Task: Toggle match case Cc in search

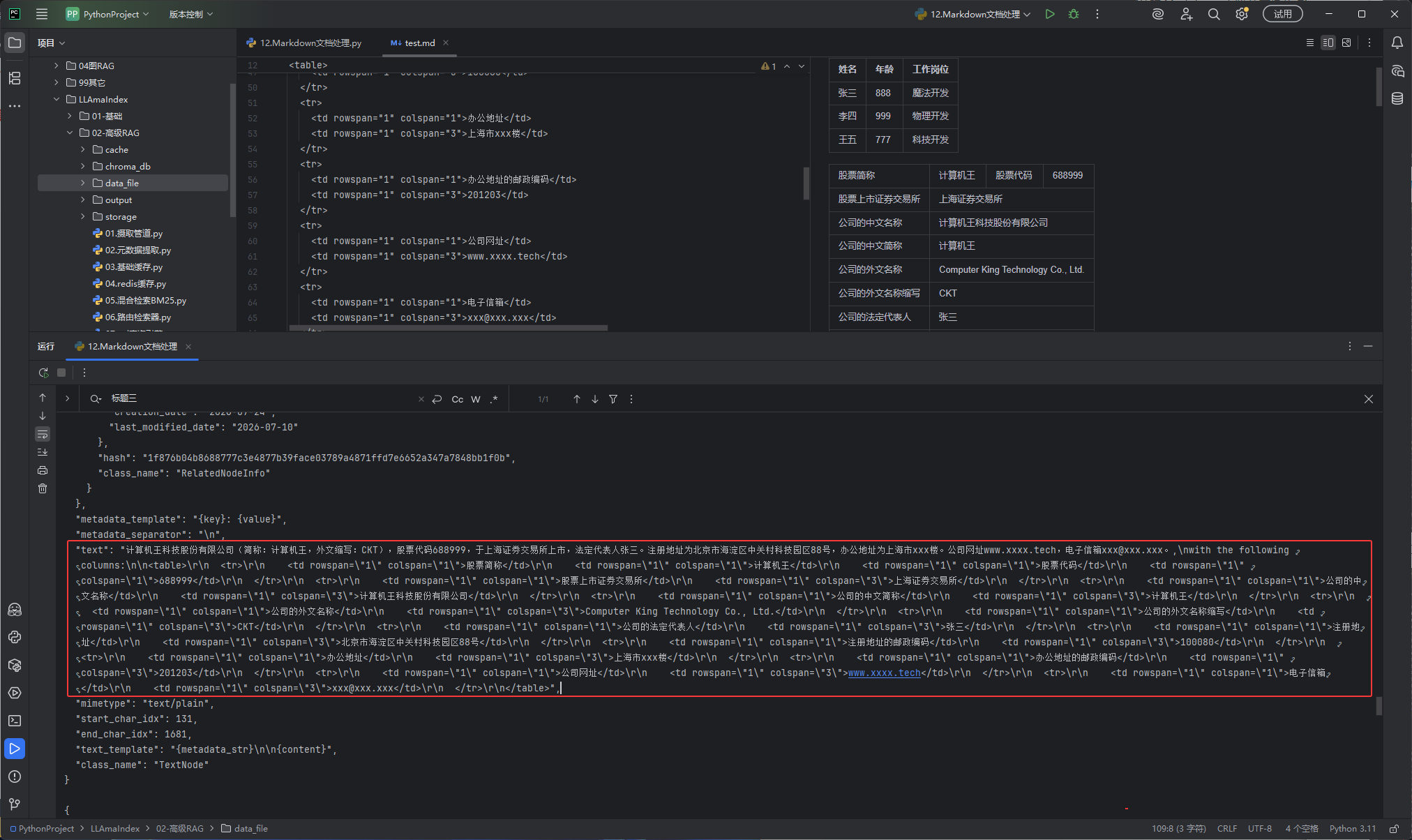Action: click(x=458, y=399)
